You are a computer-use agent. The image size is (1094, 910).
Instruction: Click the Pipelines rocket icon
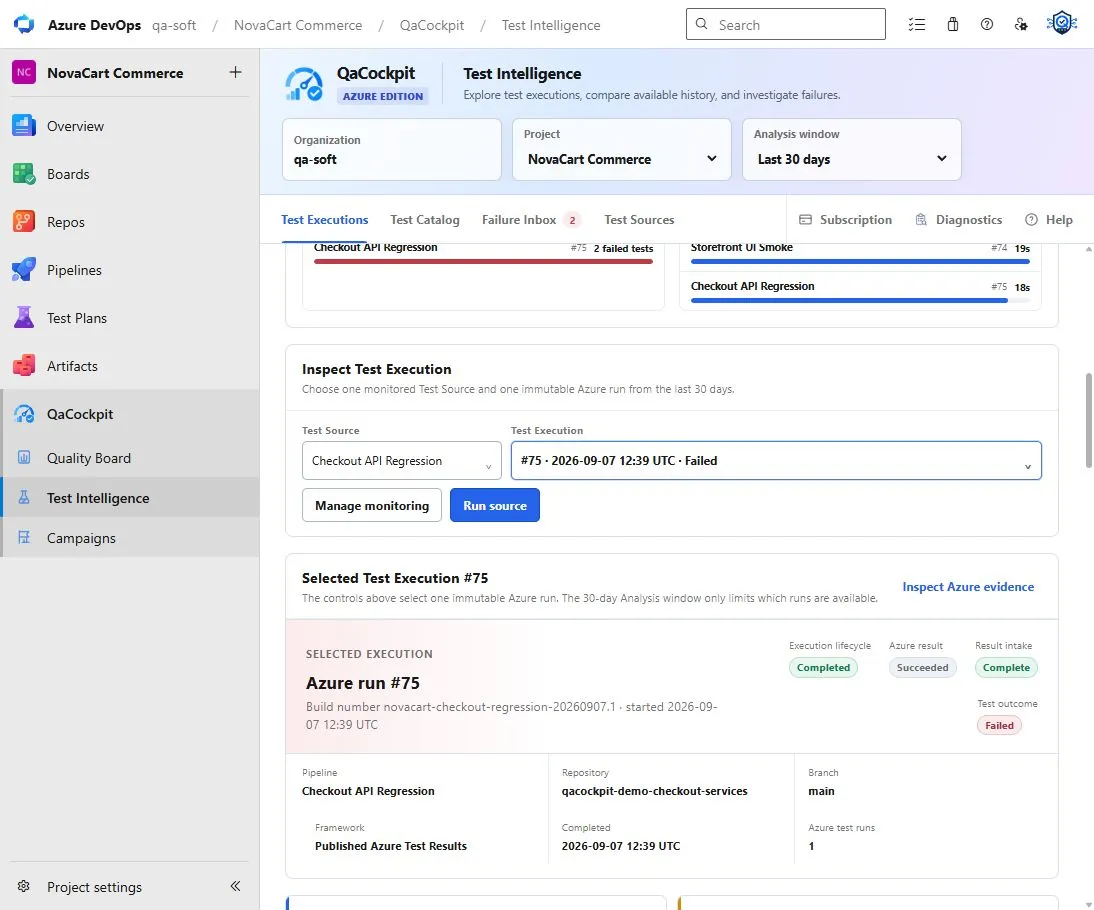pyautogui.click(x=24, y=269)
